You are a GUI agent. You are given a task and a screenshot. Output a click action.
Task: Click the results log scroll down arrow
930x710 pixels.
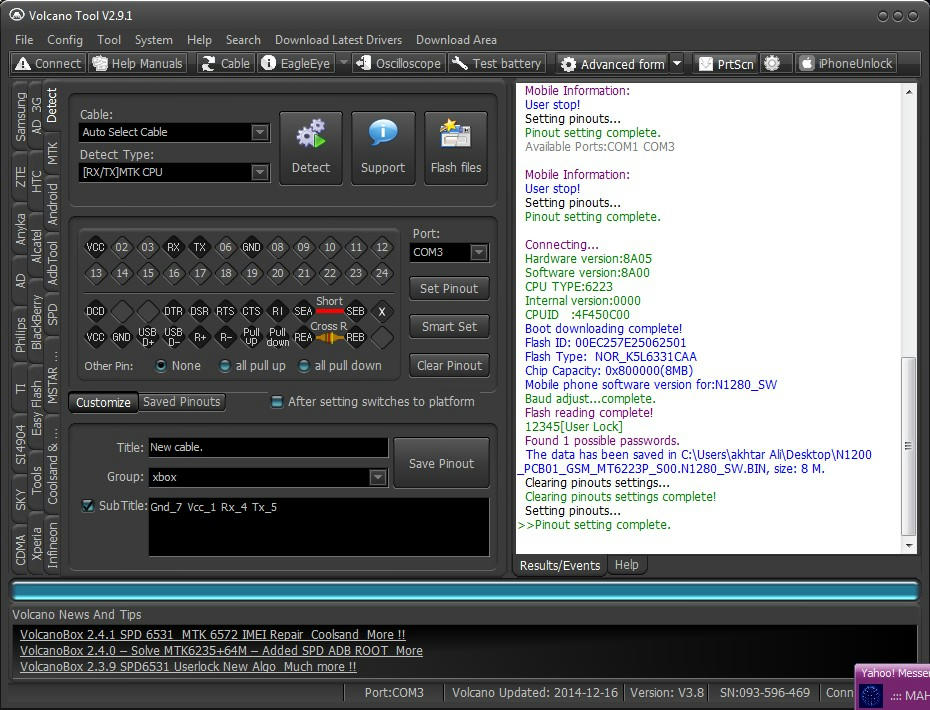click(908, 546)
